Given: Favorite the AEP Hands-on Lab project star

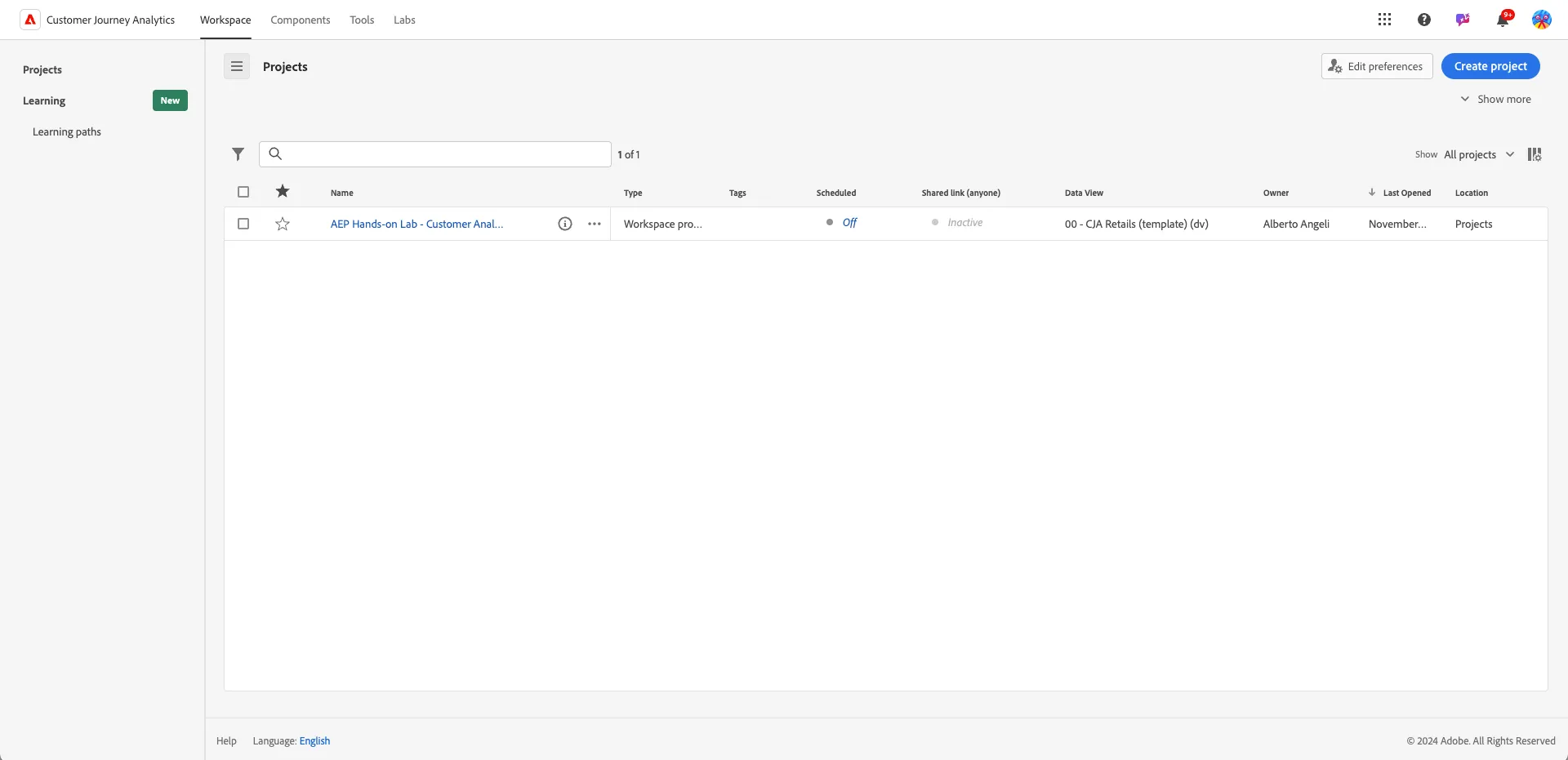Looking at the screenshot, I should (x=283, y=224).
